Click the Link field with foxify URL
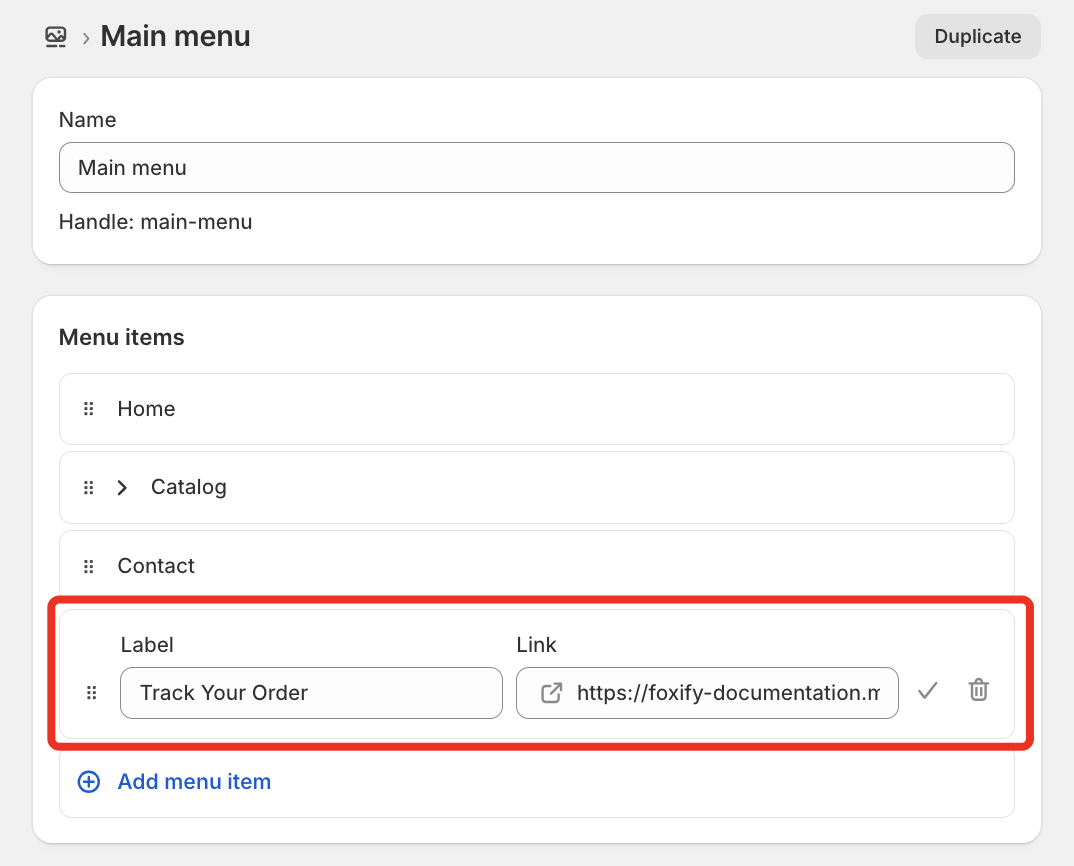1074x866 pixels. click(x=707, y=693)
